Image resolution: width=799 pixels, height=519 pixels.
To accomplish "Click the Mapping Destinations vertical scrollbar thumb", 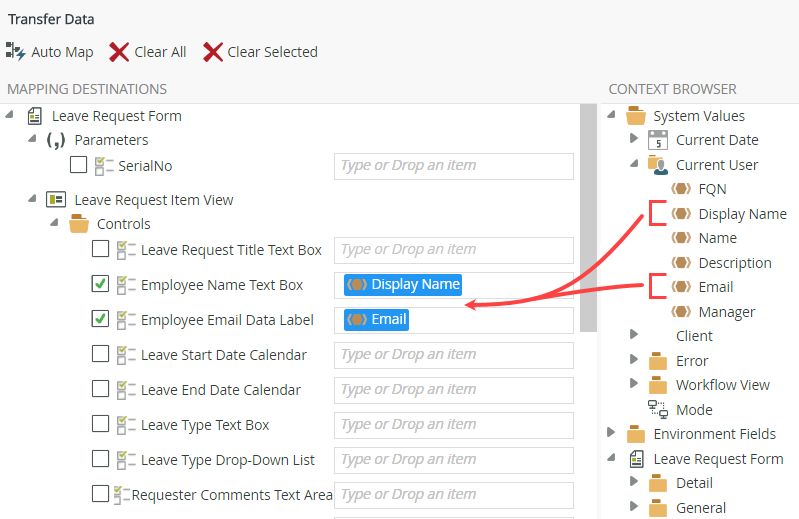I will tap(588, 218).
